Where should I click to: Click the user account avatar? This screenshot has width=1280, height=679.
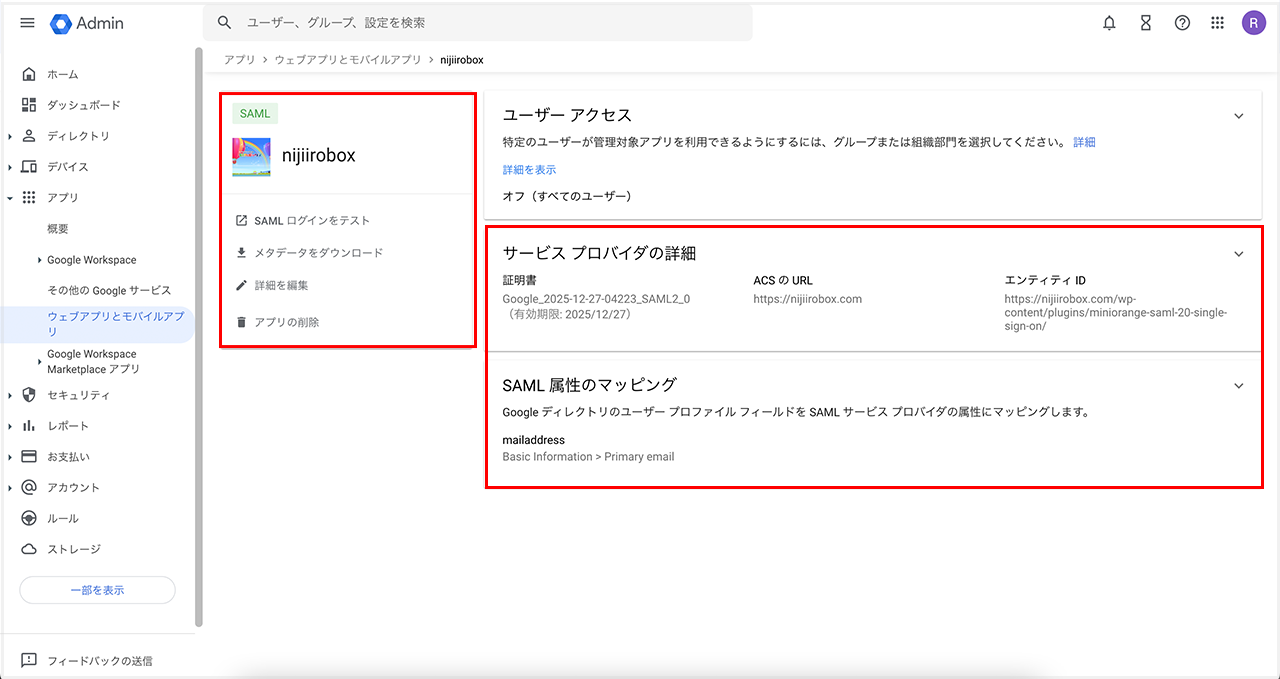pyautogui.click(x=1253, y=23)
